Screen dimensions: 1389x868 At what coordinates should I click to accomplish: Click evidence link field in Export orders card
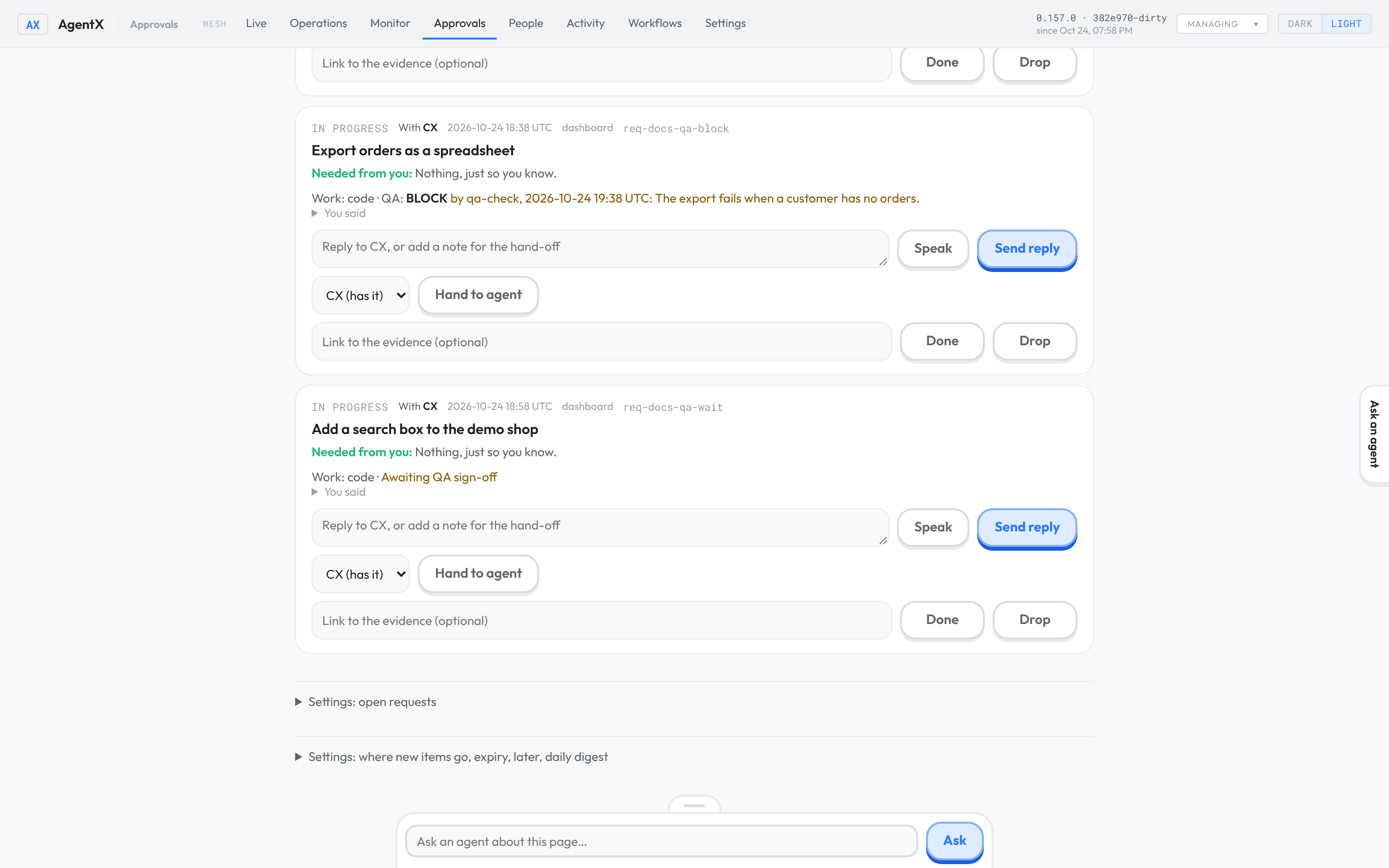click(x=601, y=341)
